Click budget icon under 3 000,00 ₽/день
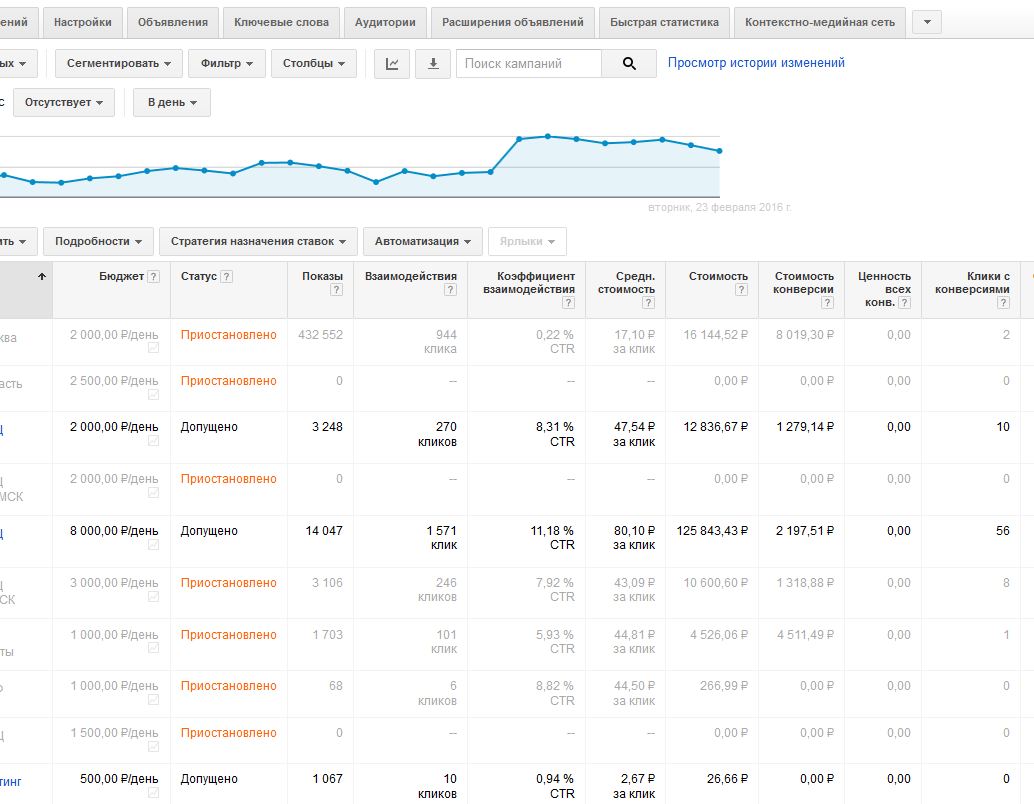 153,596
